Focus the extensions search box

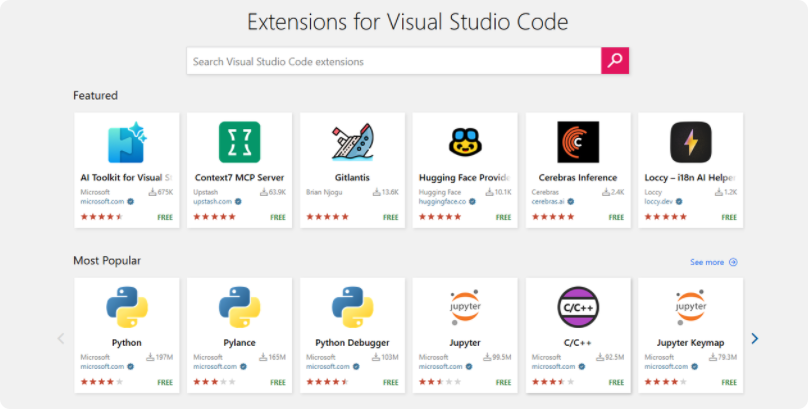pyautogui.click(x=393, y=61)
